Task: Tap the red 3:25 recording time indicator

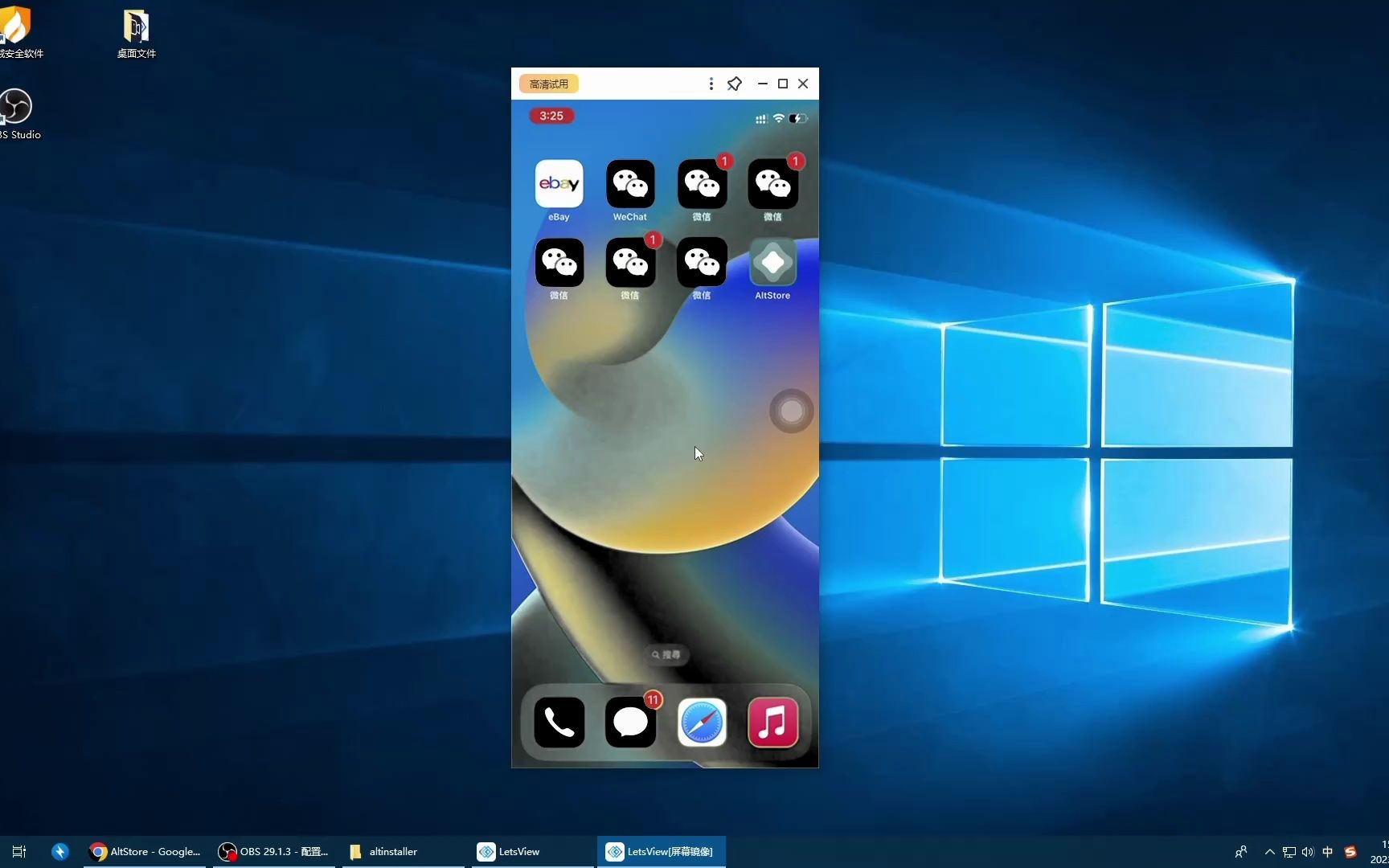Action: pos(551,116)
